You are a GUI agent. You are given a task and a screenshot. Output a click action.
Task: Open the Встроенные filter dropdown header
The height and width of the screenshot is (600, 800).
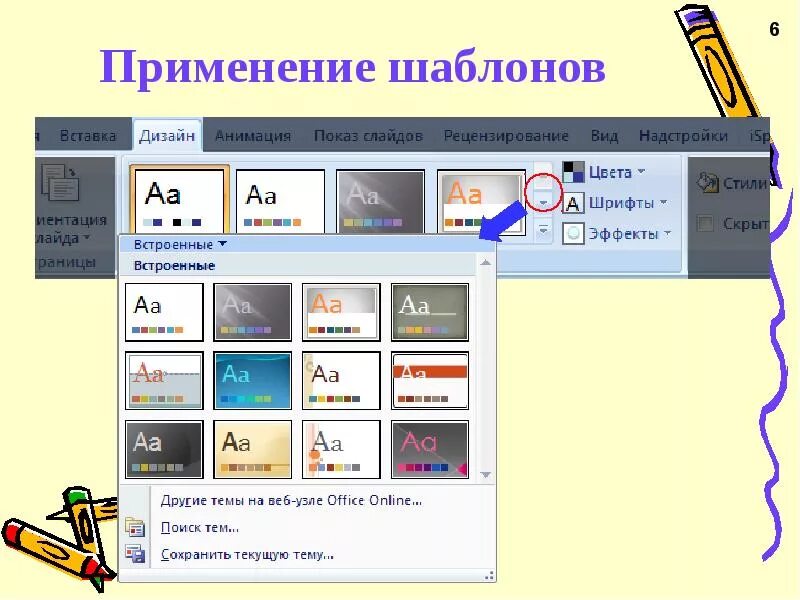[180, 244]
